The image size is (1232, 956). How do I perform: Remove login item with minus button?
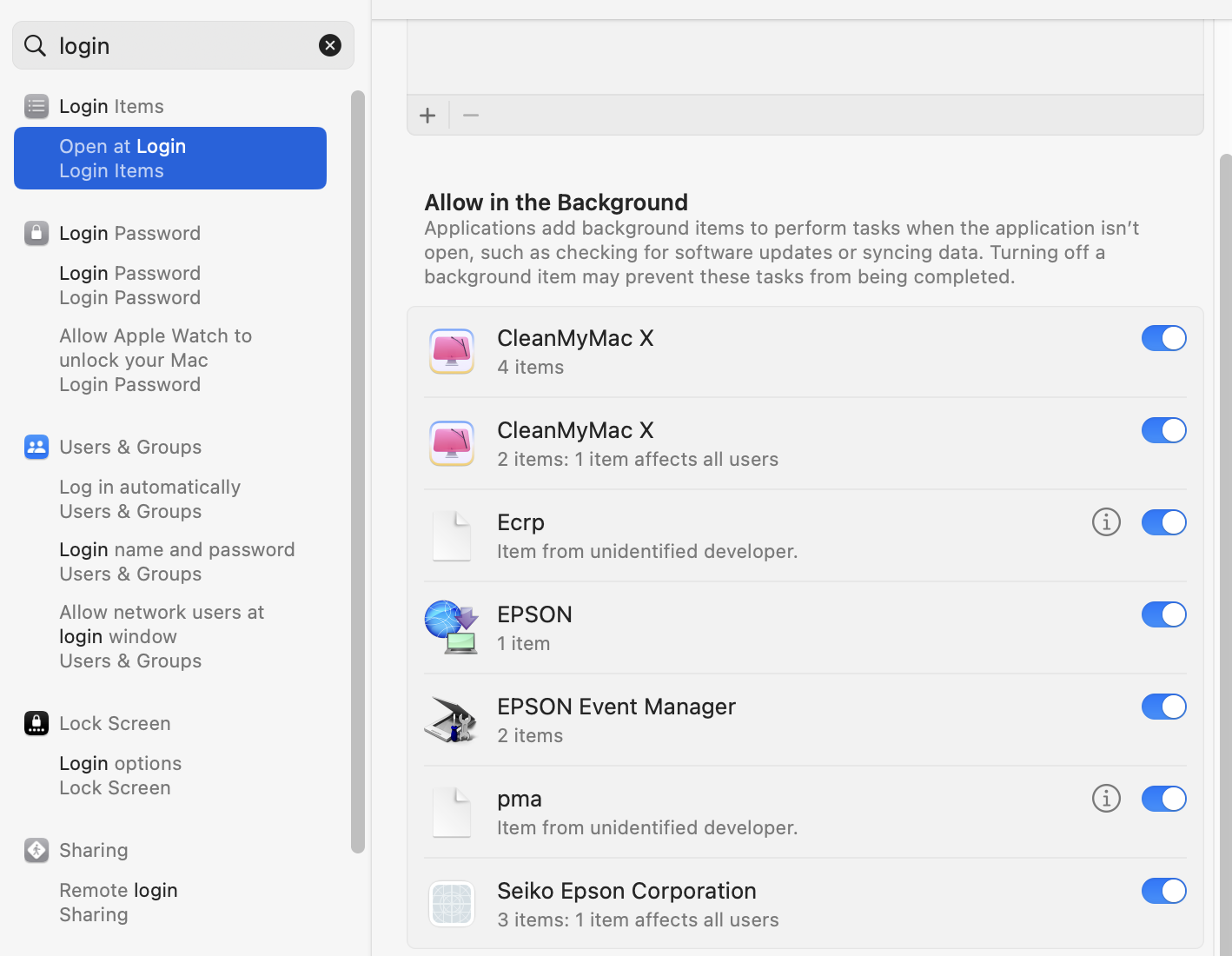click(x=471, y=116)
